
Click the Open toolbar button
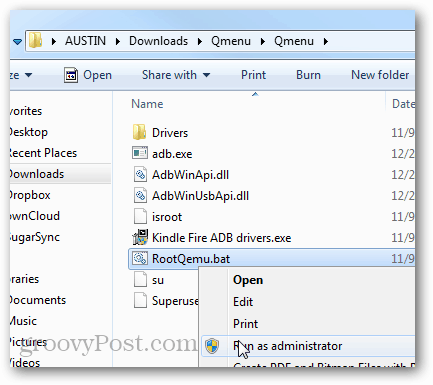pos(88,75)
